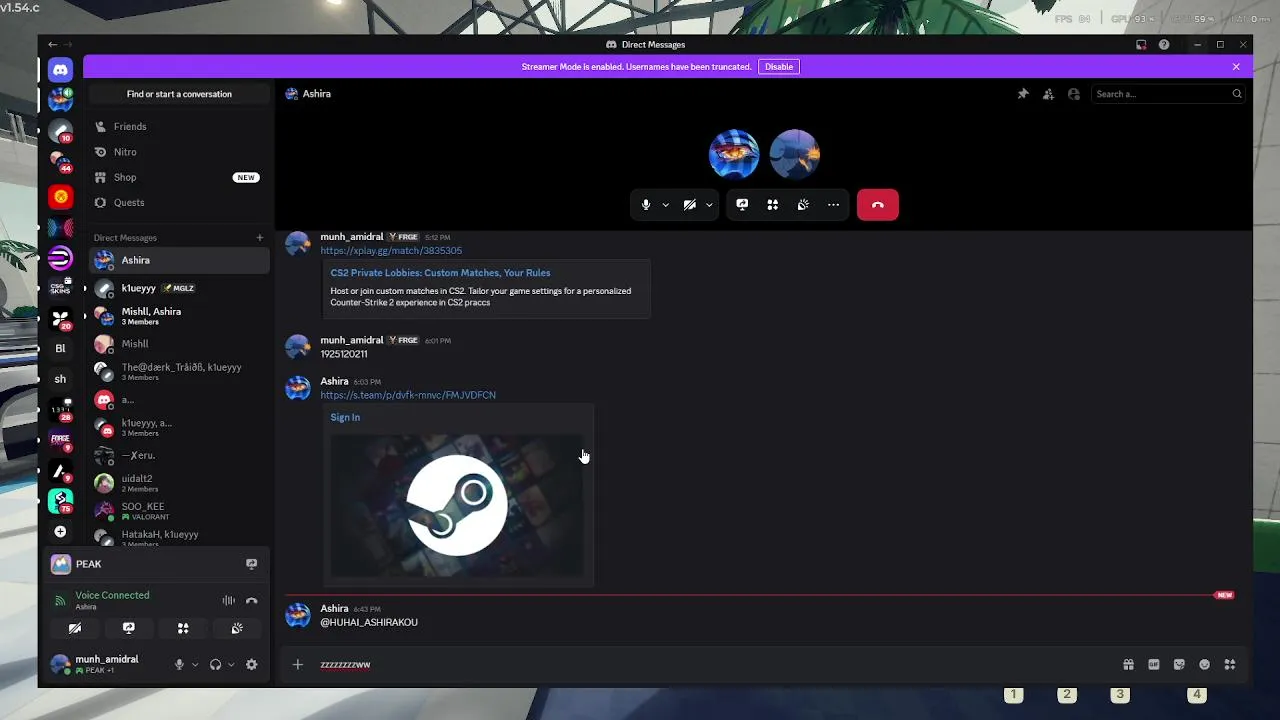1280x720 pixels.
Task: Open user settings gear
Action: (251, 665)
